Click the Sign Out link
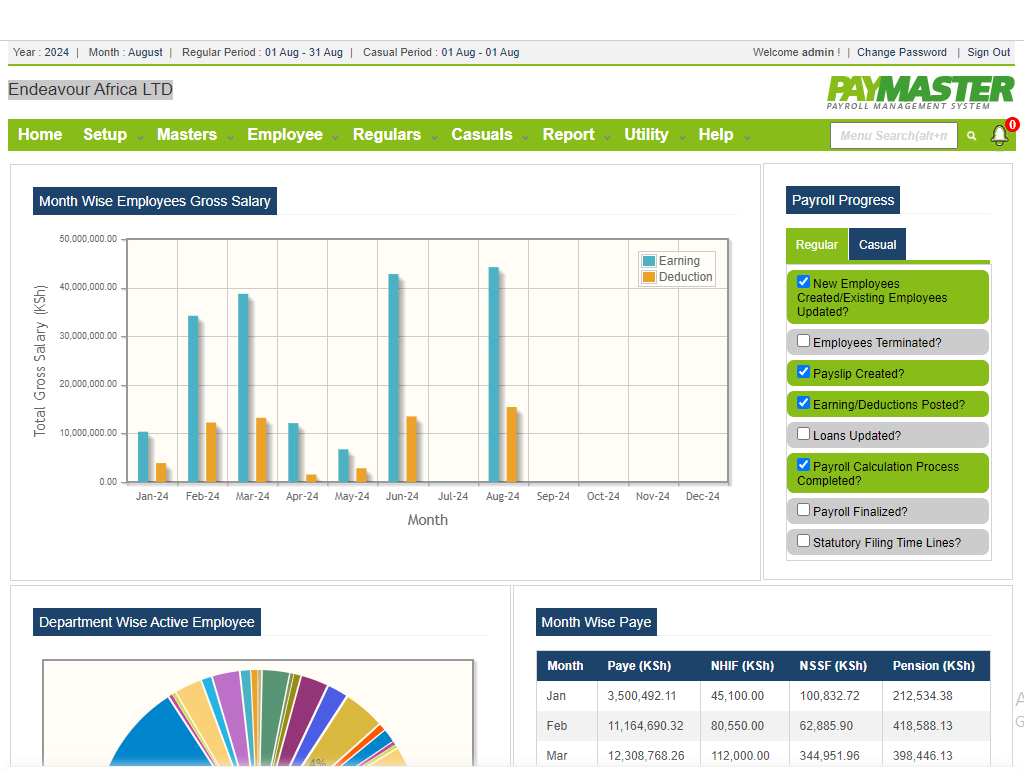Screen dimensions: 1024x771 tap(988, 52)
